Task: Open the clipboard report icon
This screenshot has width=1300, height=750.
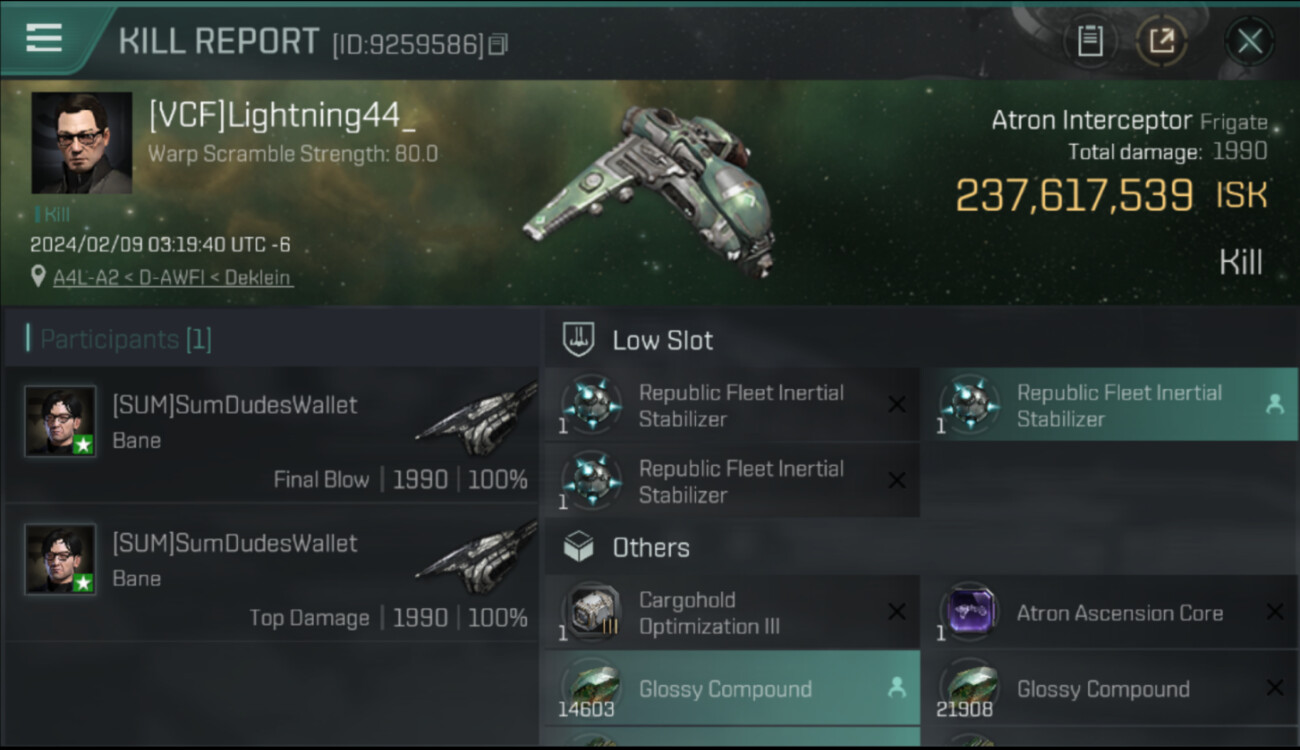Action: point(1090,41)
